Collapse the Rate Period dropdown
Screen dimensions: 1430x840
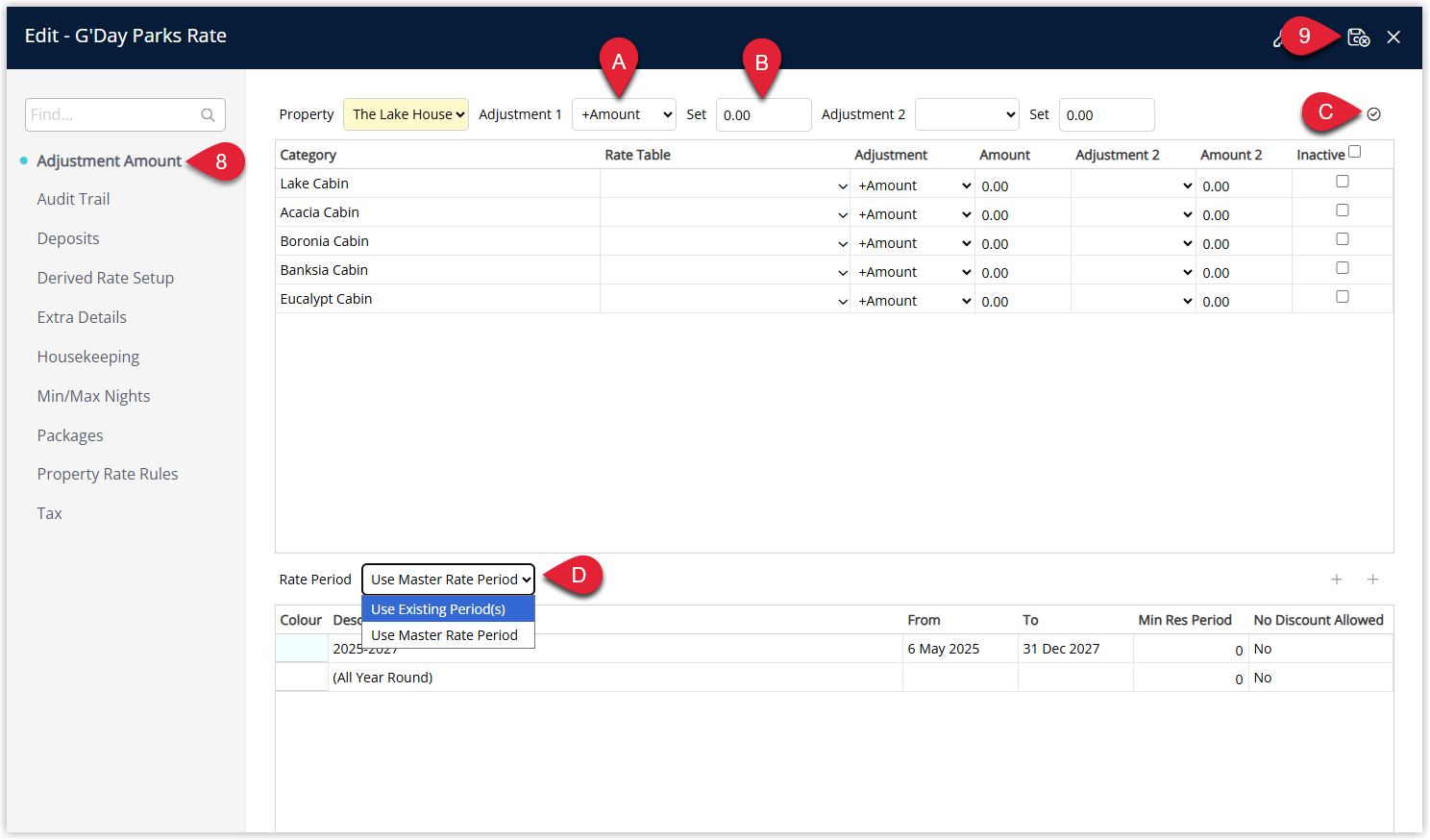coord(448,580)
